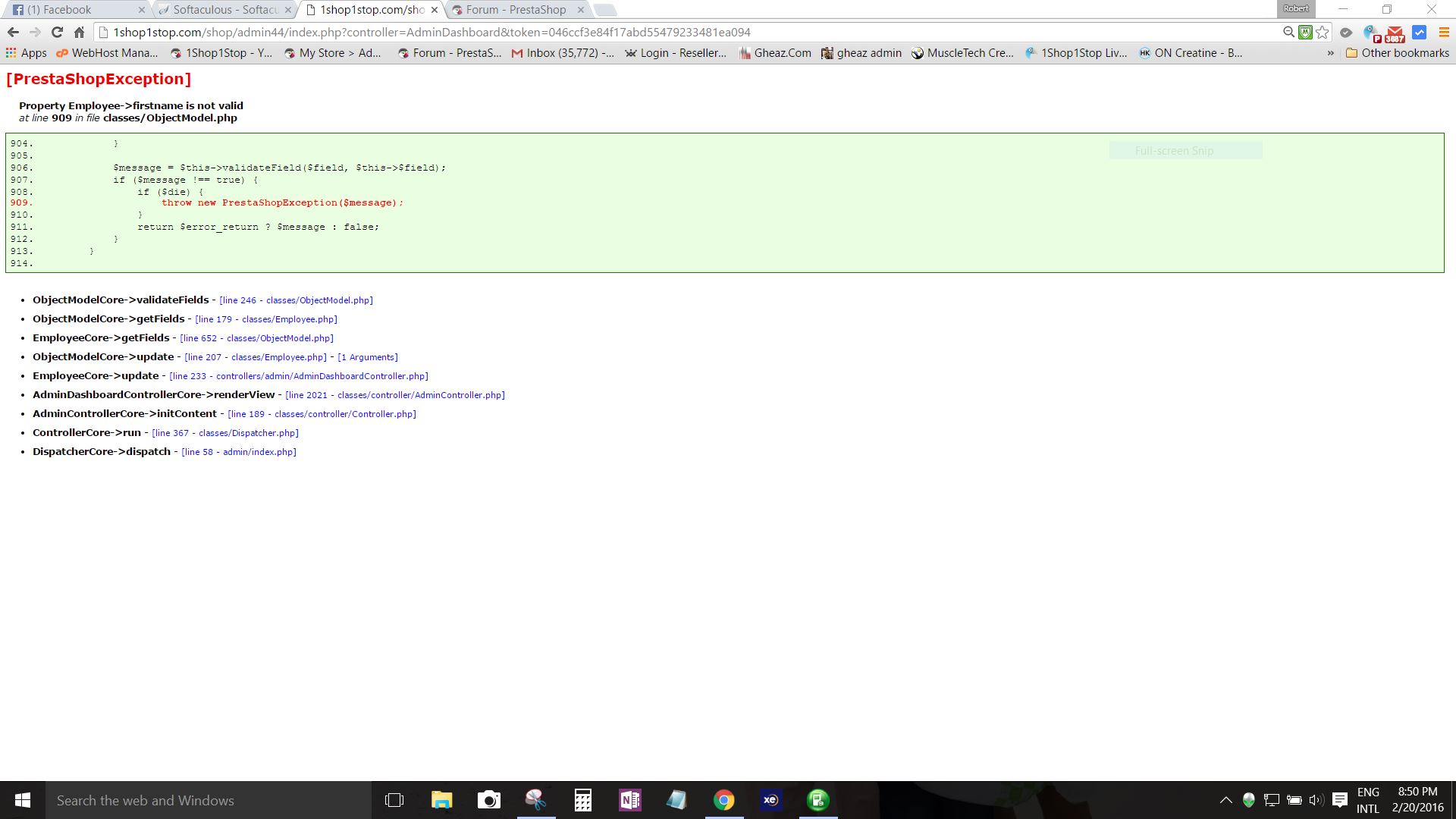Open the AdminController.php line 2021 link

click(x=395, y=395)
